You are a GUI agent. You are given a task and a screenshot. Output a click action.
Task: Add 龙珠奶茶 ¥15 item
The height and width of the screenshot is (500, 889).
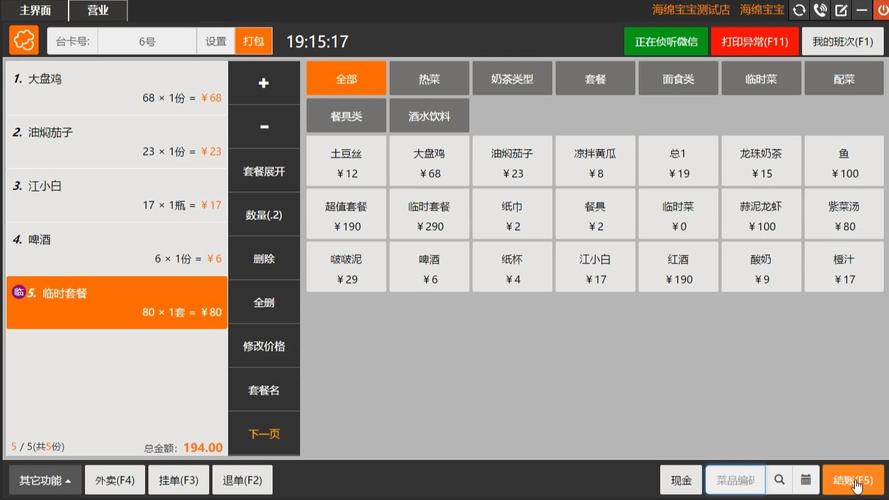pyautogui.click(x=761, y=162)
